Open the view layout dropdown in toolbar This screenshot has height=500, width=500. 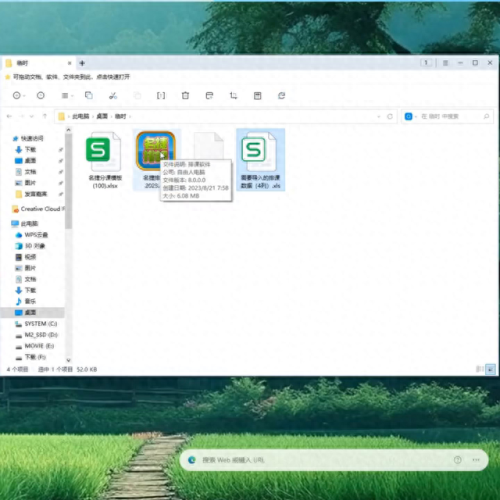[x=67, y=96]
